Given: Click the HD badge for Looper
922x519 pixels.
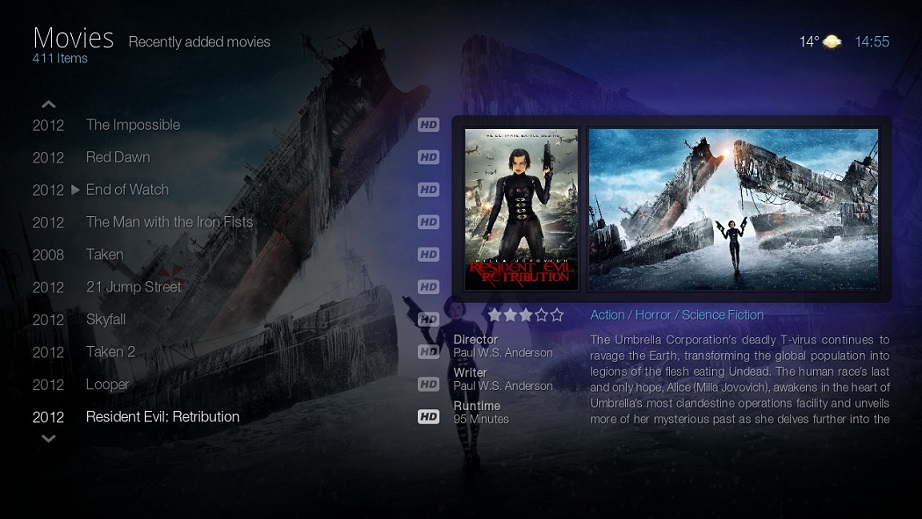Looking at the screenshot, I should pos(429,384).
